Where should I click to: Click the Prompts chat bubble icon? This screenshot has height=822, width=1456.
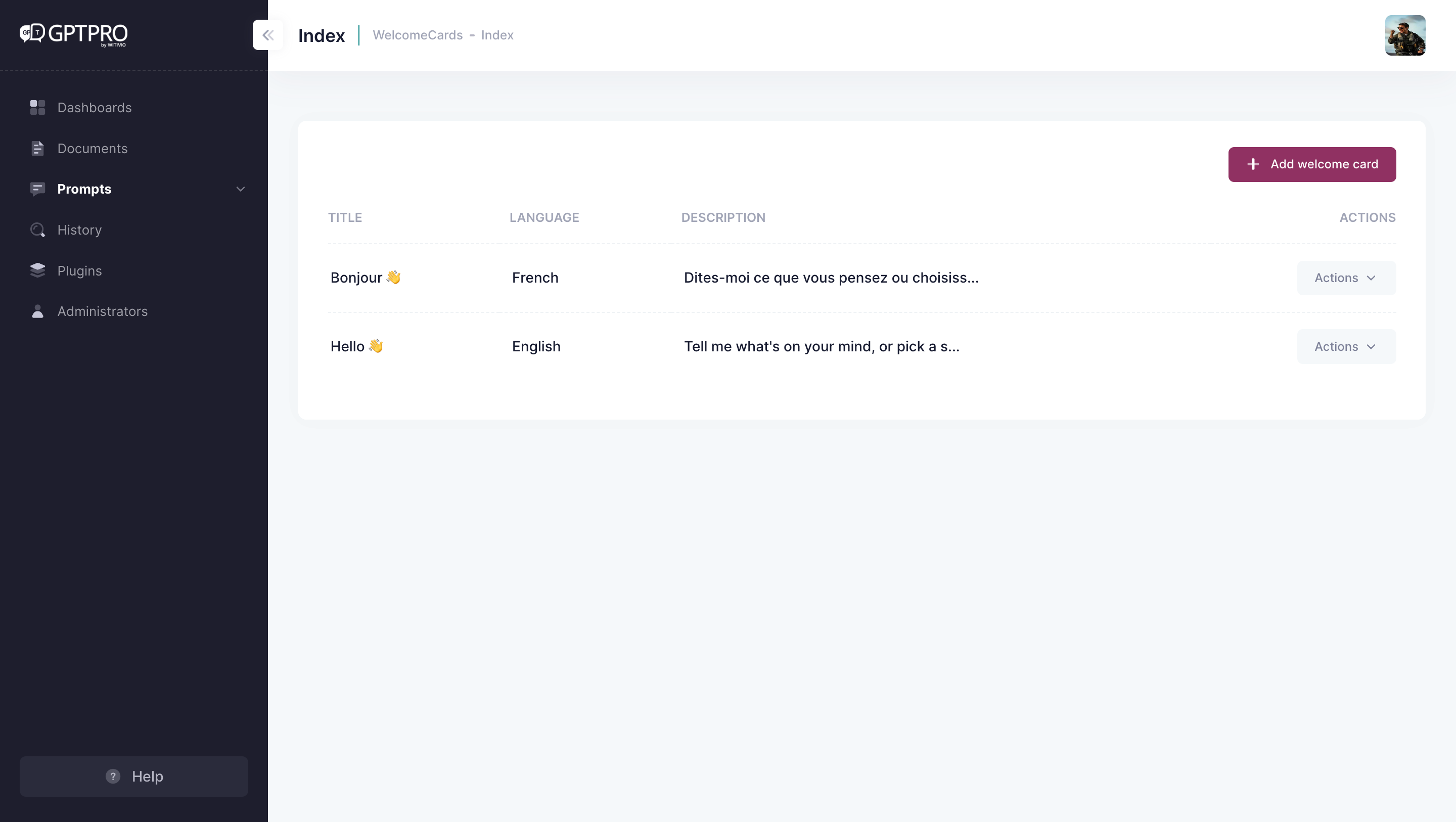[37, 189]
